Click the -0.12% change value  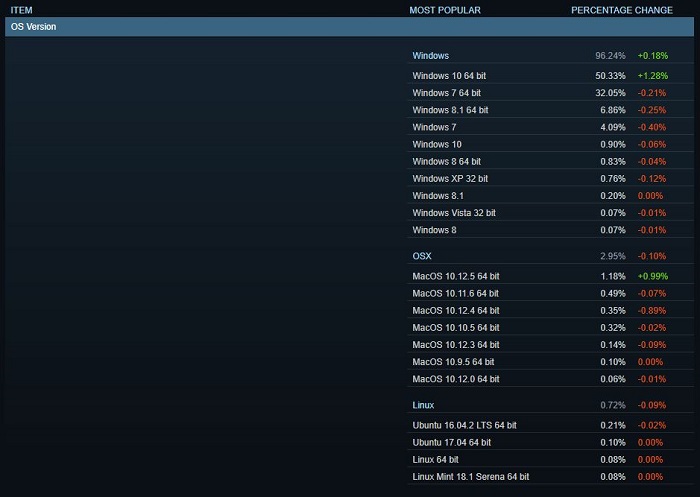pos(652,179)
